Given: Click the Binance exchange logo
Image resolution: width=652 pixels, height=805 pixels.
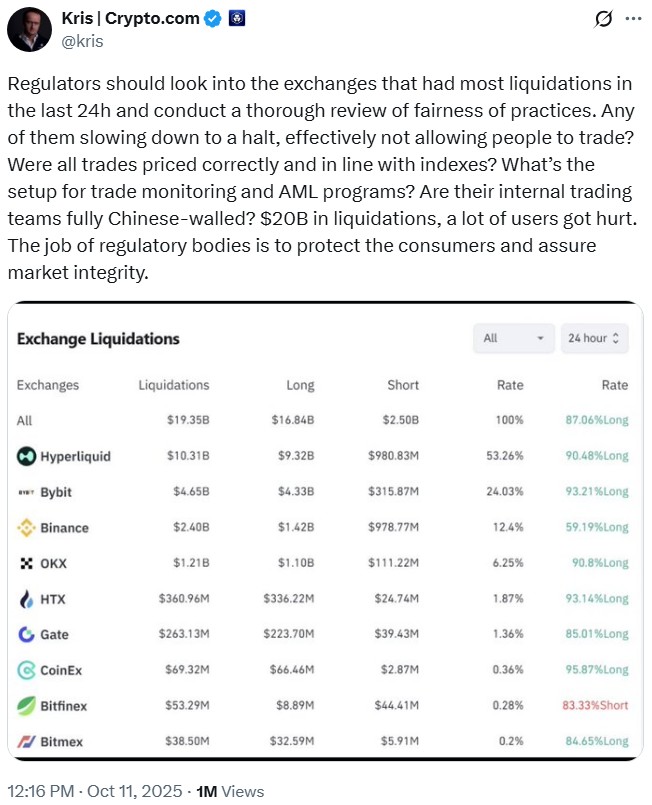Looking at the screenshot, I should coord(26,527).
